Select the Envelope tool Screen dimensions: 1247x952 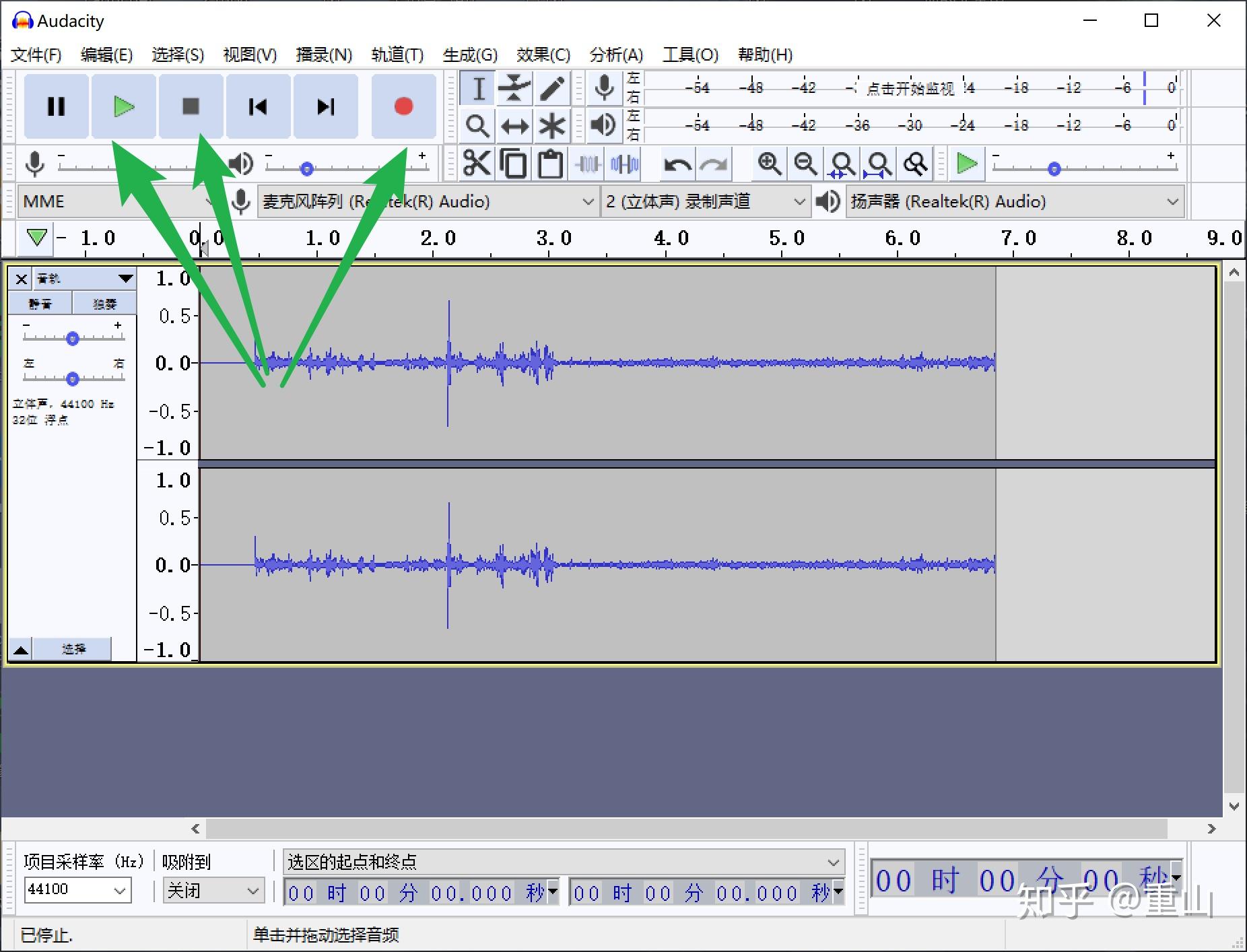click(515, 88)
